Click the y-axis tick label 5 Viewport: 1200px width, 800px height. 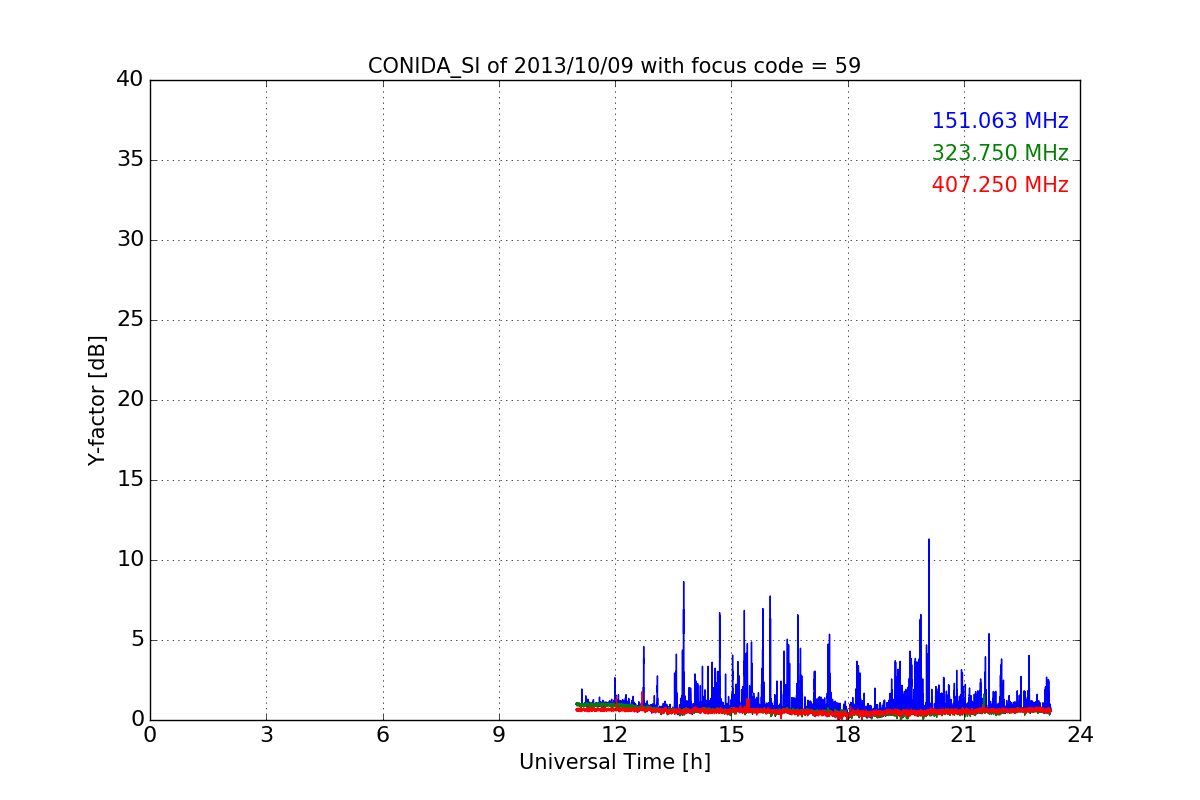[137, 640]
